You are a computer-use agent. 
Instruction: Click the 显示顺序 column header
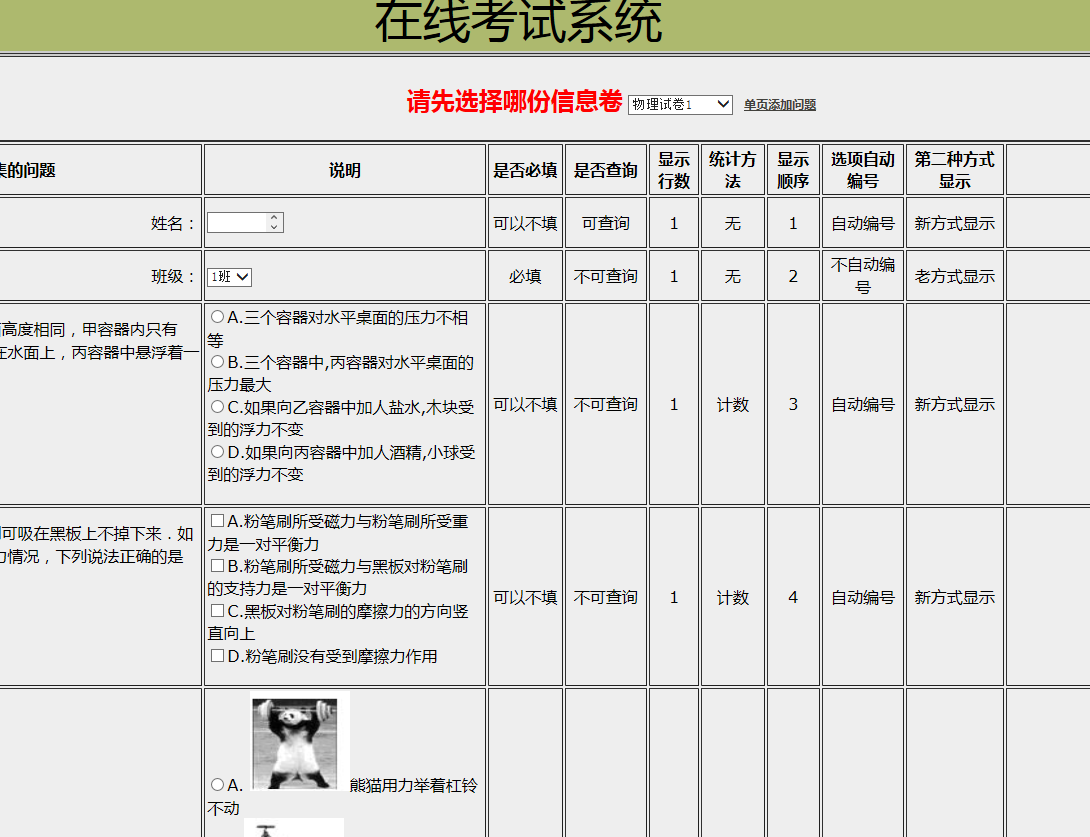pyautogui.click(x=793, y=170)
